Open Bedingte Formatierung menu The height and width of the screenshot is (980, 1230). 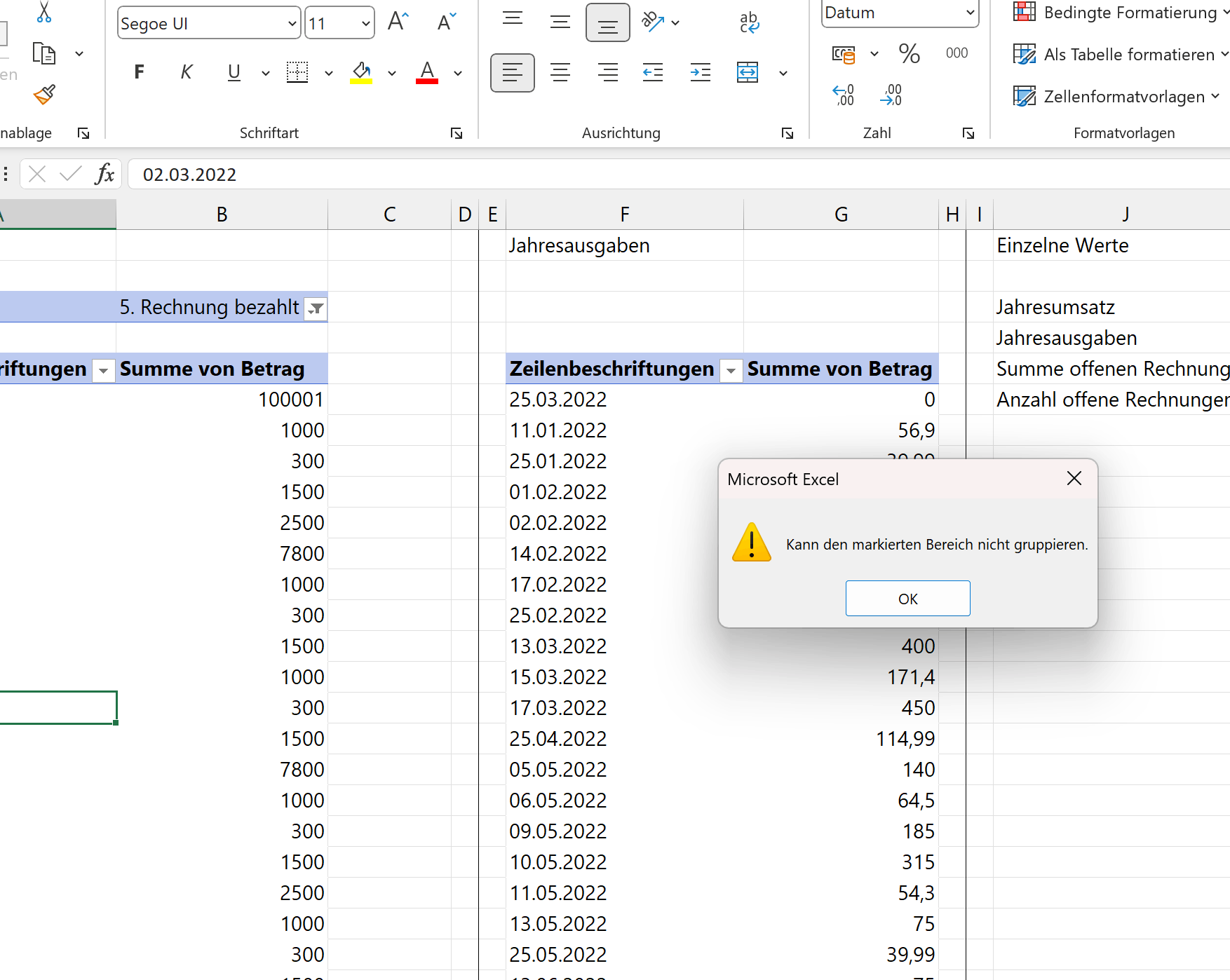1121,13
